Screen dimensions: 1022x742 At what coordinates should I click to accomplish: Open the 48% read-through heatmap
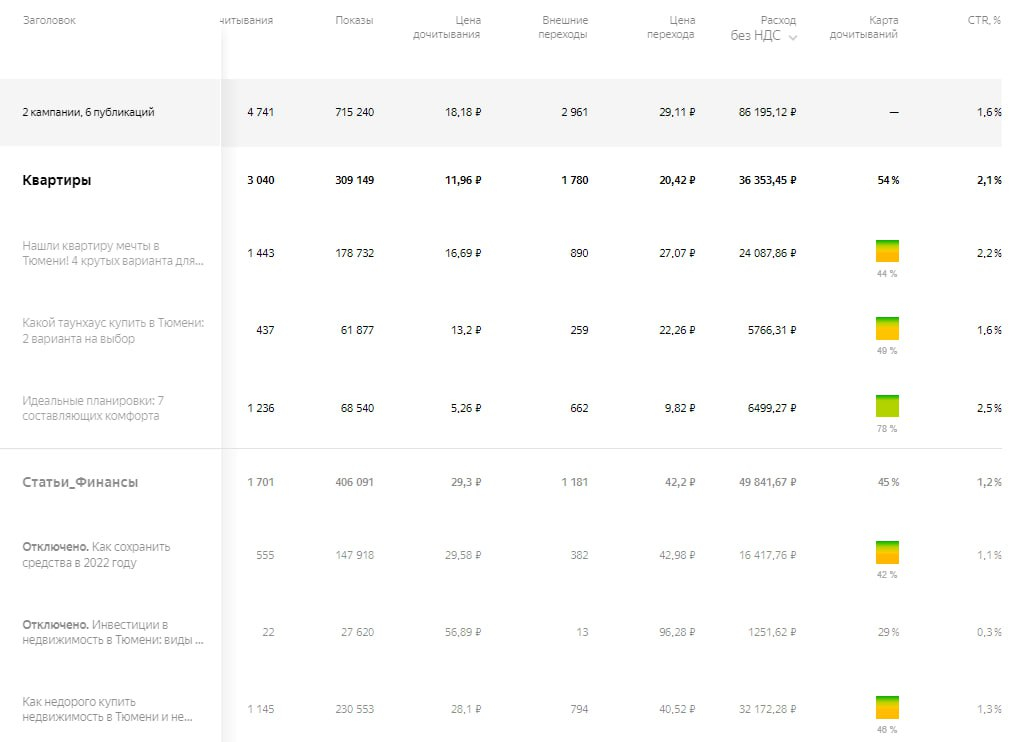click(x=887, y=707)
